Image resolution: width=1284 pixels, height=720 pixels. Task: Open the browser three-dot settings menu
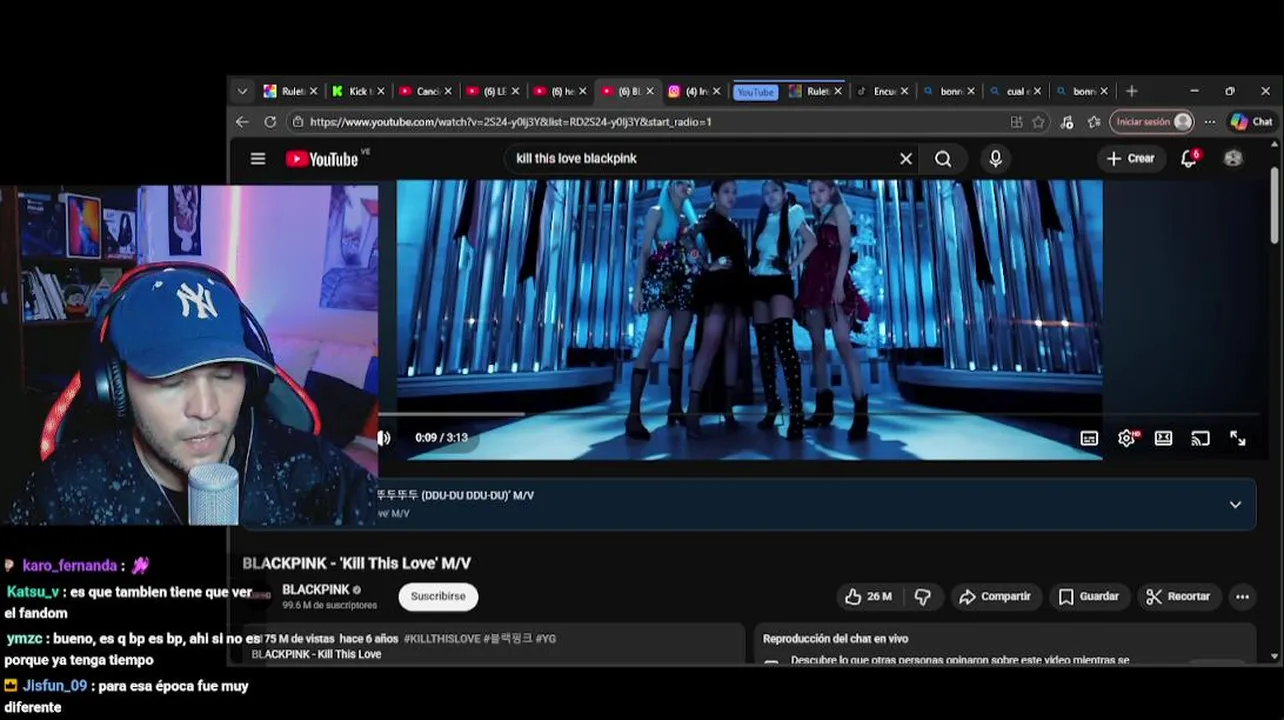point(1210,122)
